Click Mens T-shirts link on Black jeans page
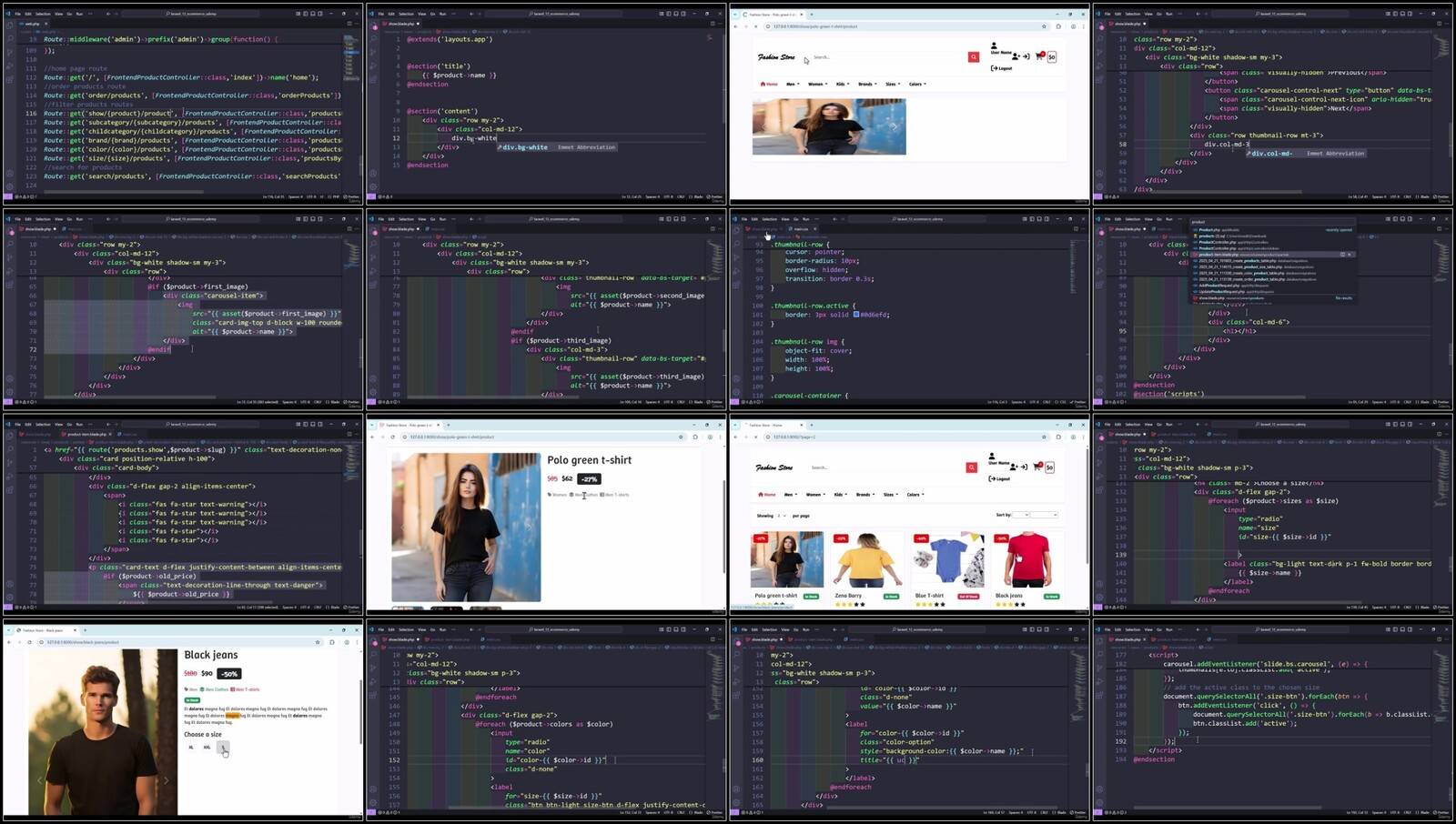Screen dimensions: 1456x824 point(246,689)
